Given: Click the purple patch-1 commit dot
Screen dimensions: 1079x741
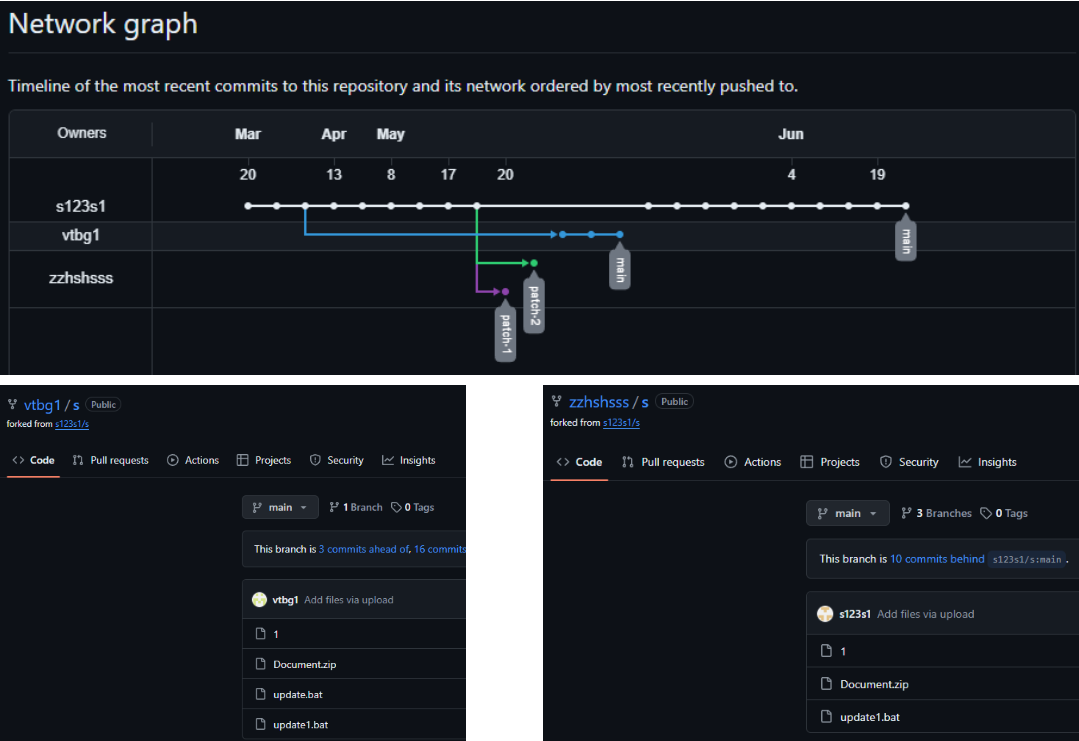Looking at the screenshot, I should 505,292.
